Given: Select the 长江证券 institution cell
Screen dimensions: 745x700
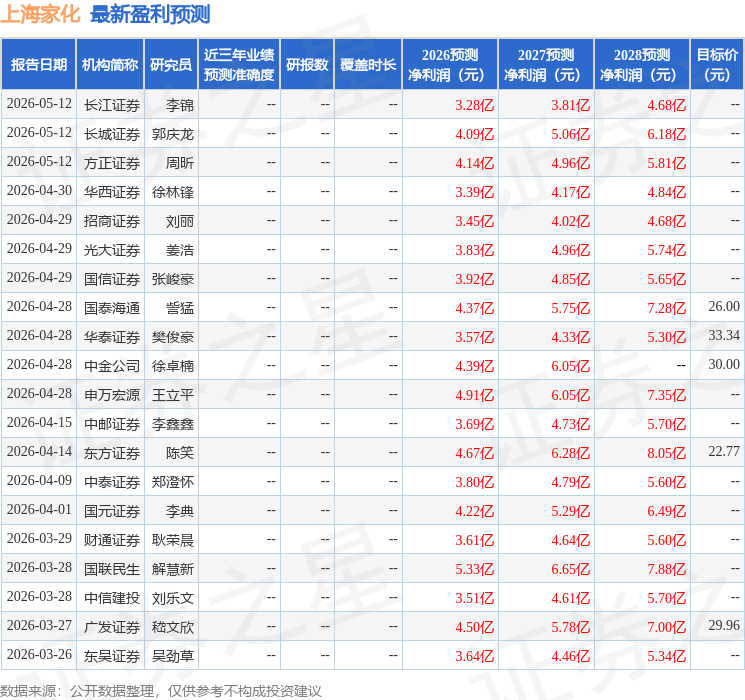Looking at the screenshot, I should point(112,105).
